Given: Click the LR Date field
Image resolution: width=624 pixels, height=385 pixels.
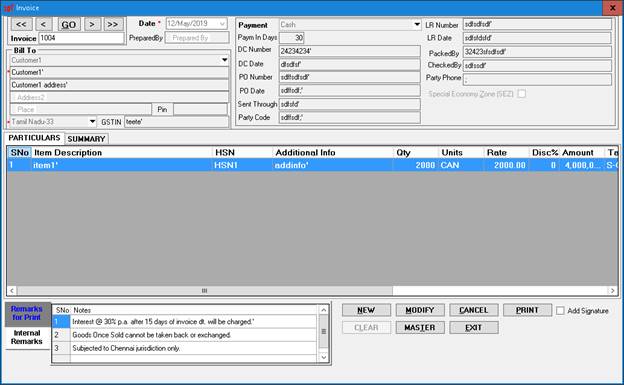Looking at the screenshot, I should (537, 38).
